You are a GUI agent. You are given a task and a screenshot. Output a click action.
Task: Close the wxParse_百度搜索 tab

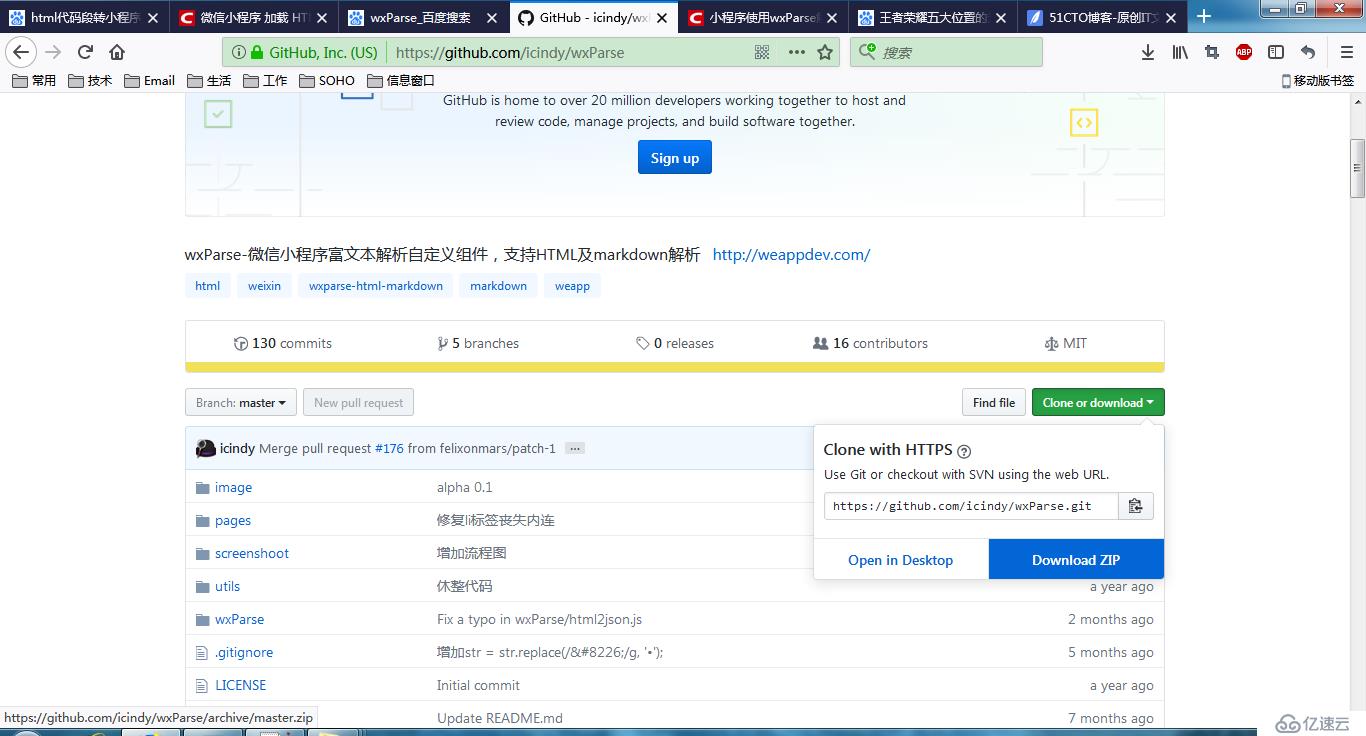(490, 18)
